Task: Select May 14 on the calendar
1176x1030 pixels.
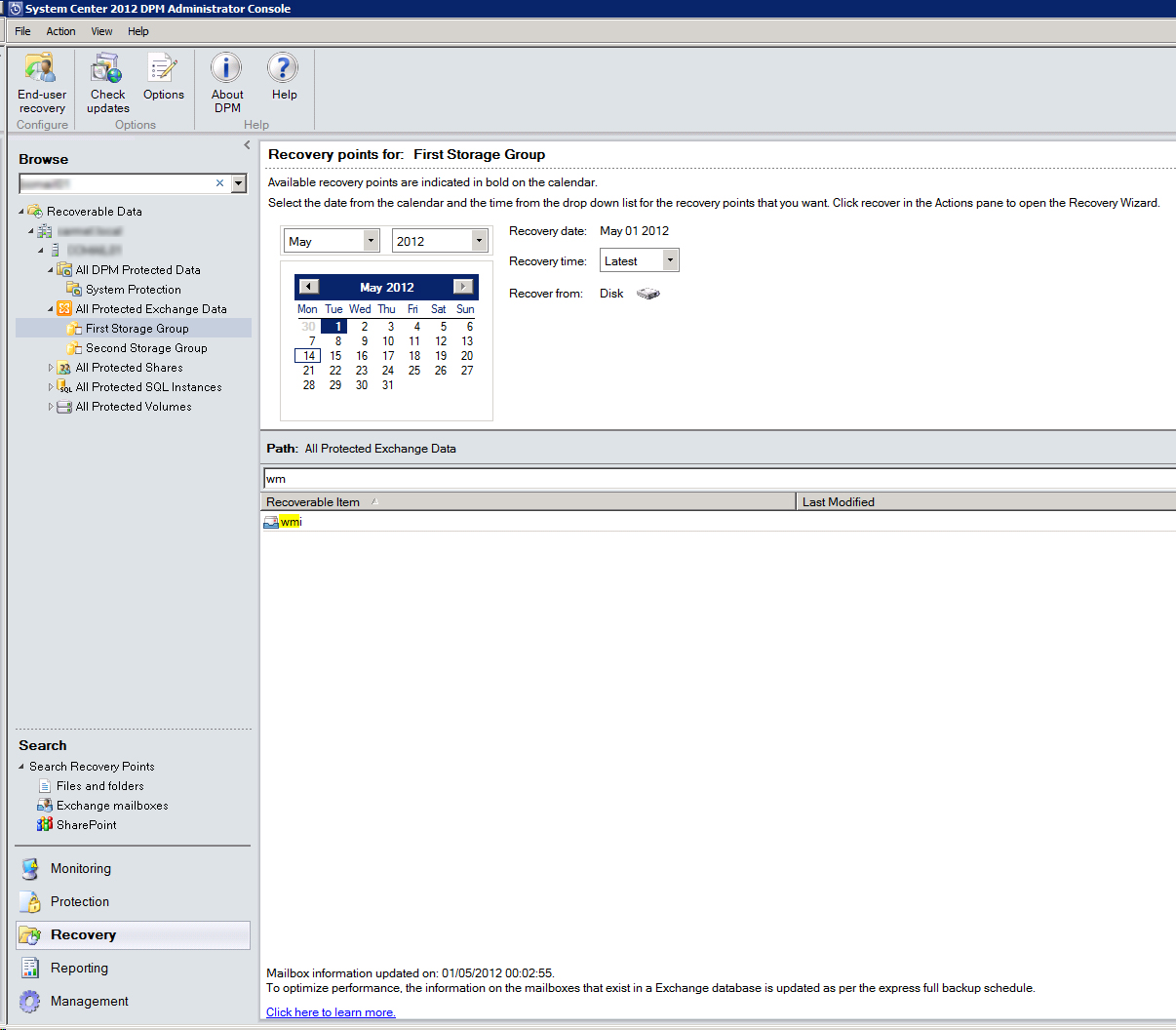Action: pyautogui.click(x=308, y=355)
